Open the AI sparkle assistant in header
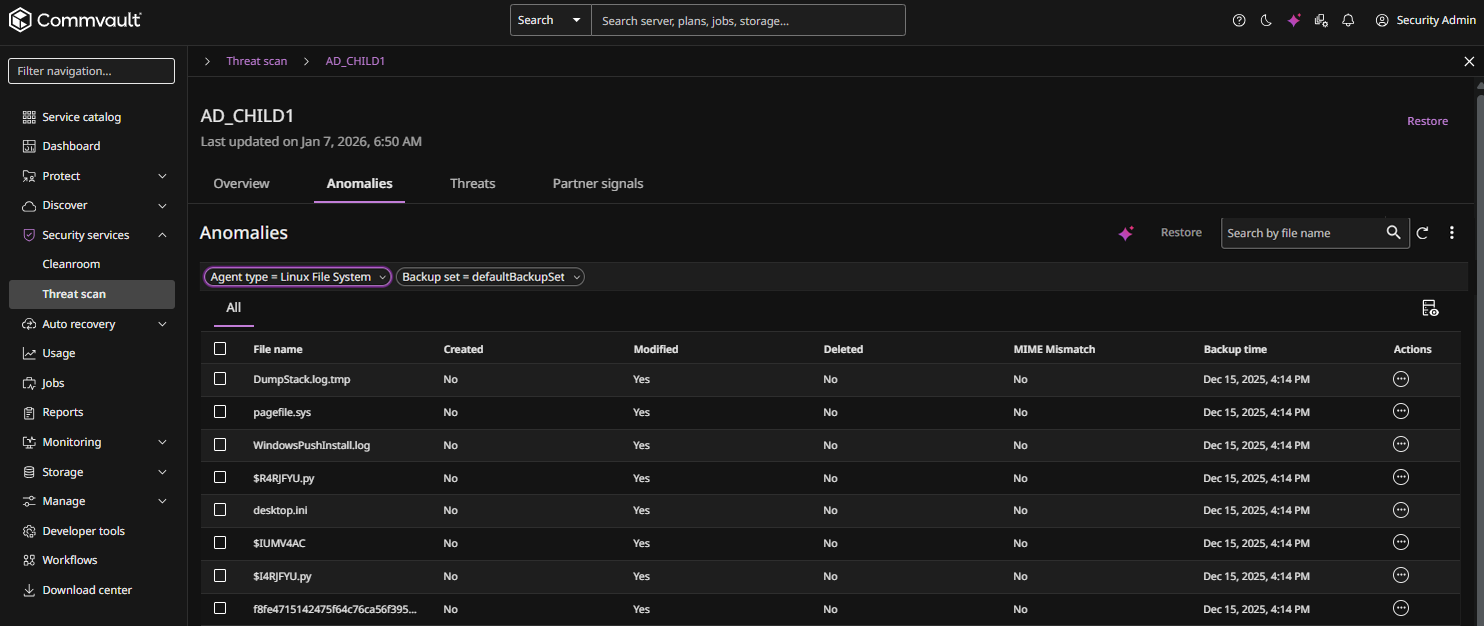Screen dimensions: 1484x626 (1294, 20)
